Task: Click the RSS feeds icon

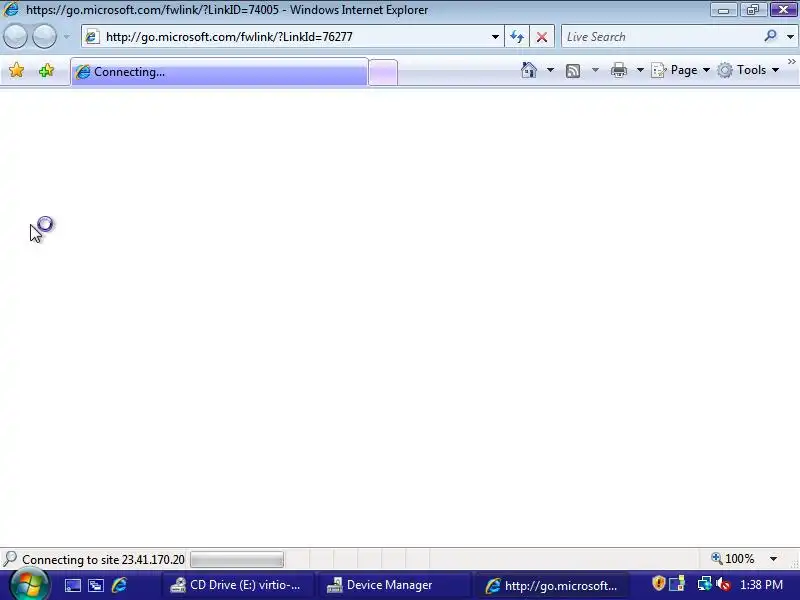Action: 573,70
